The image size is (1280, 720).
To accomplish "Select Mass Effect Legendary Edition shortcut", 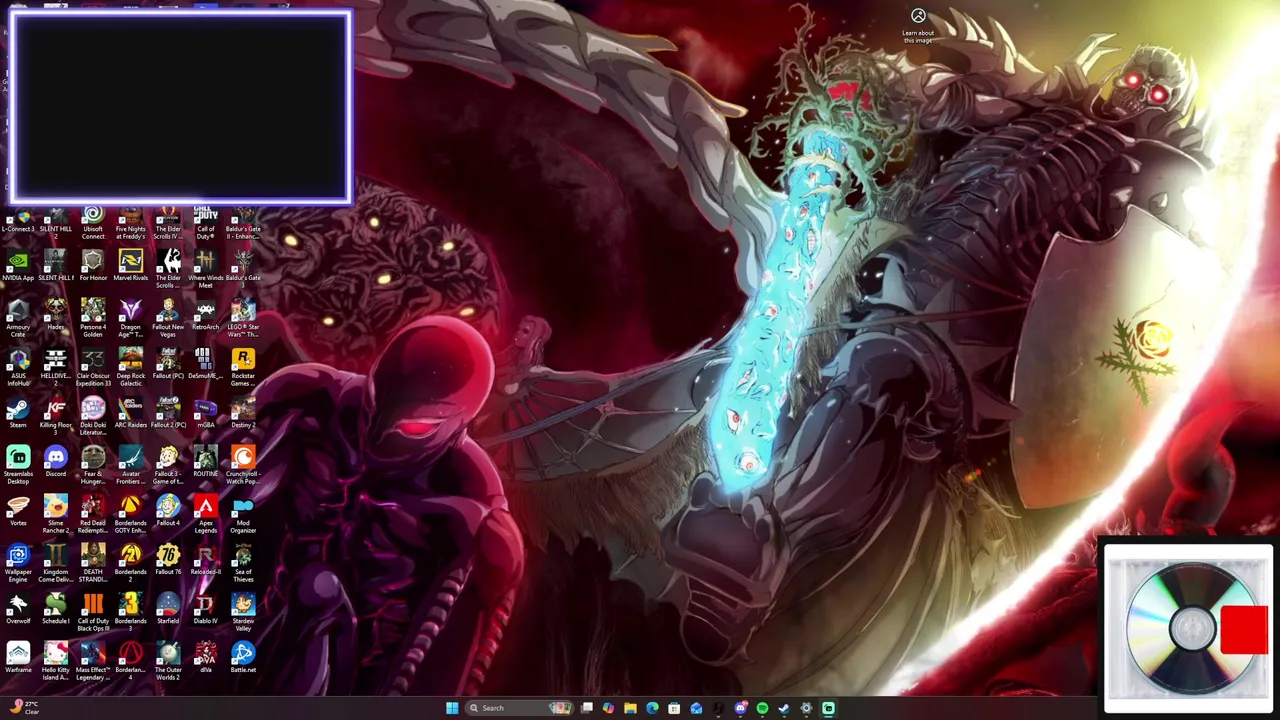I will pyautogui.click(x=93, y=662).
